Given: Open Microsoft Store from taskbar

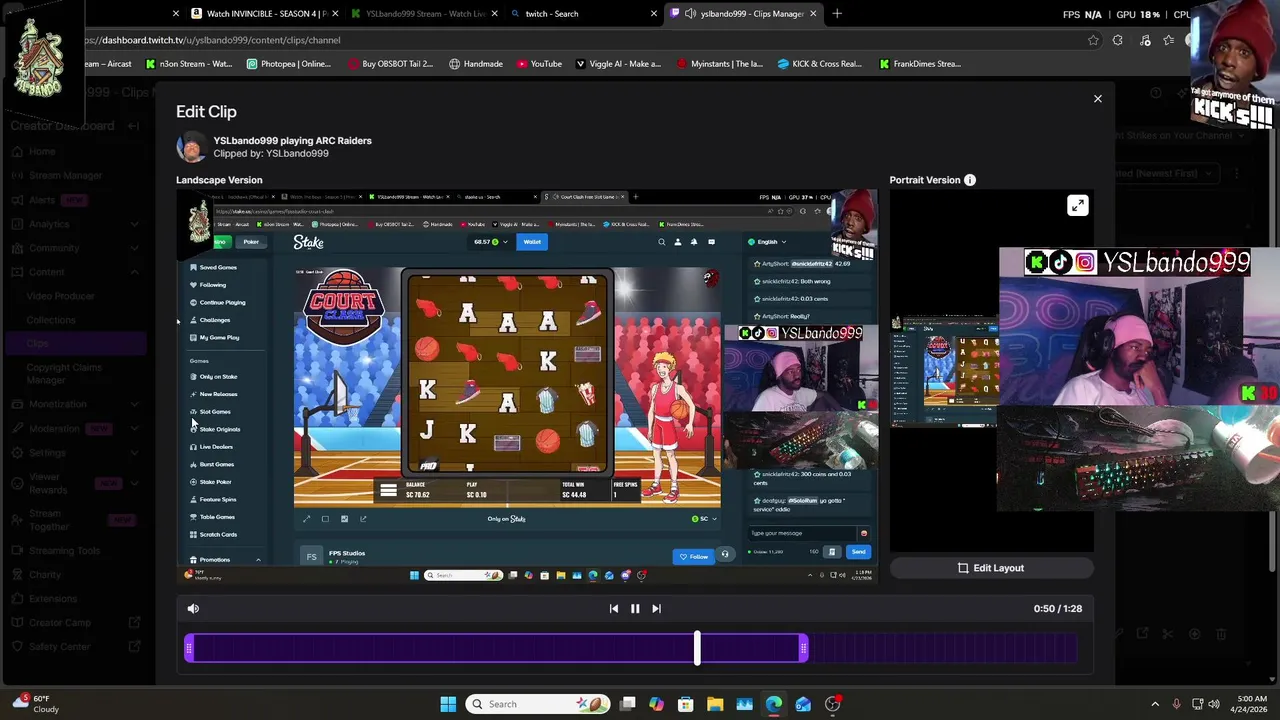Looking at the screenshot, I should pyautogui.click(x=686, y=704).
